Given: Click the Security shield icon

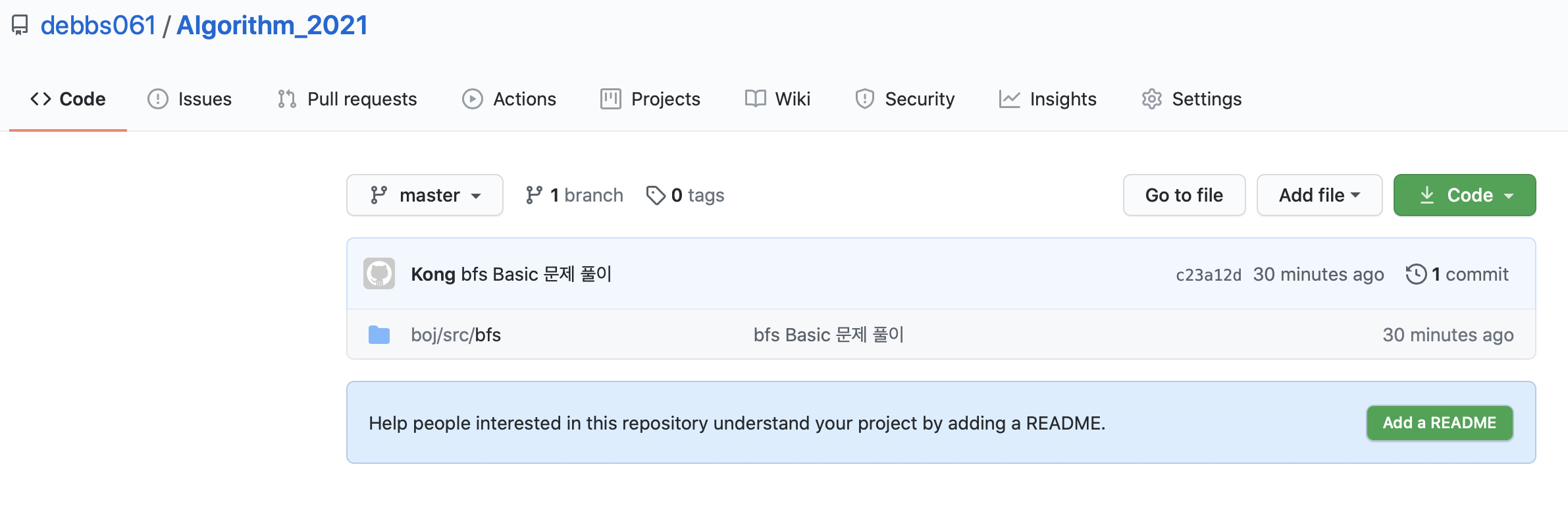Looking at the screenshot, I should pos(865,99).
